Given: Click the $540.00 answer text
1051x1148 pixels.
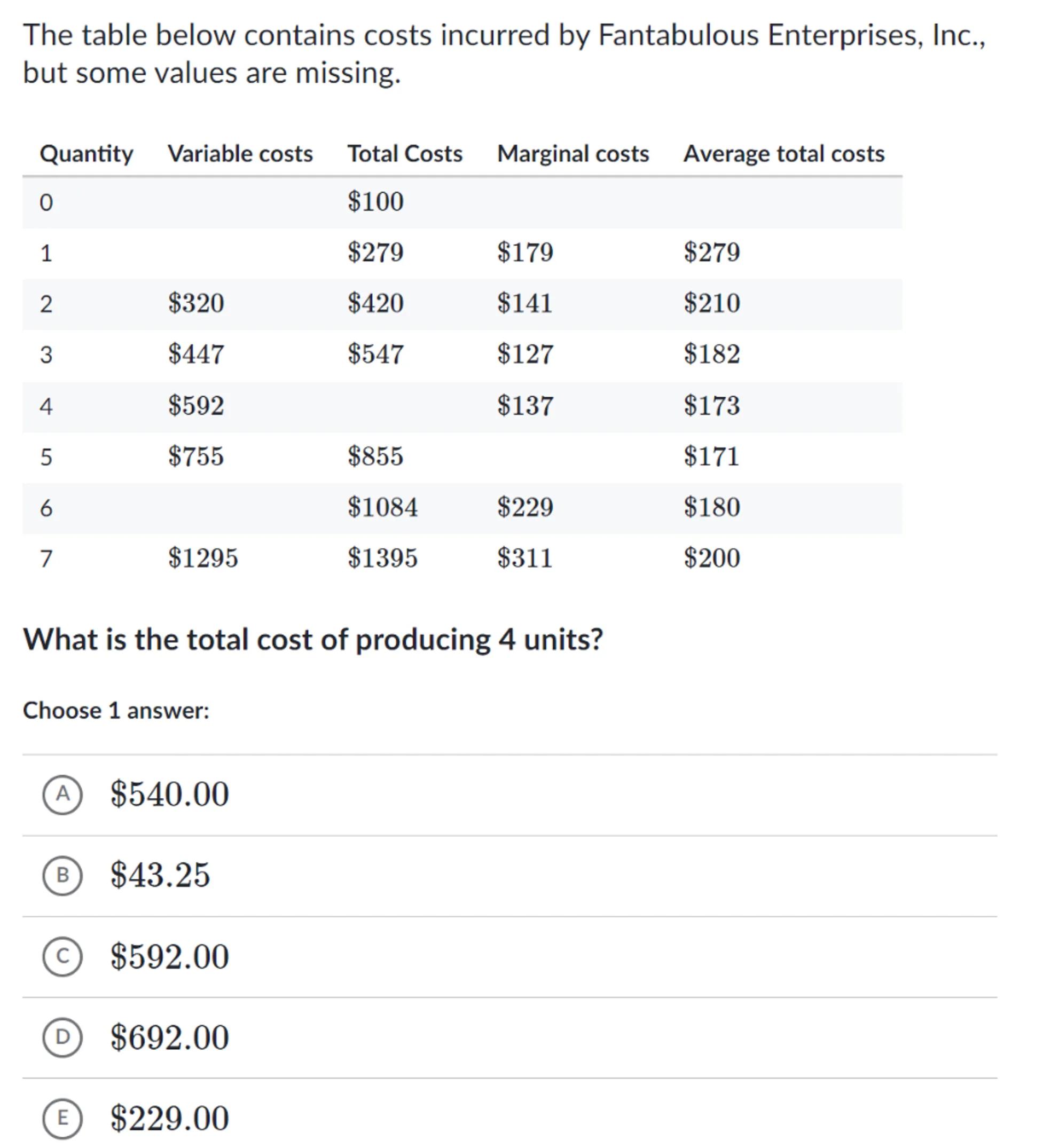Looking at the screenshot, I should [170, 795].
